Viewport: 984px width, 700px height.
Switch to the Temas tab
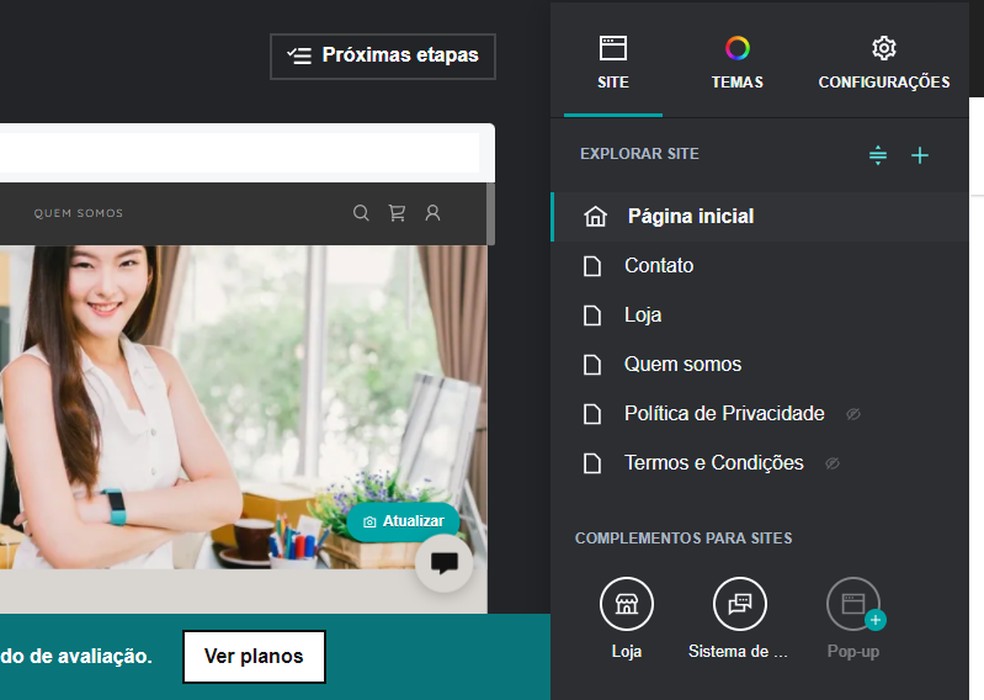pos(737,62)
